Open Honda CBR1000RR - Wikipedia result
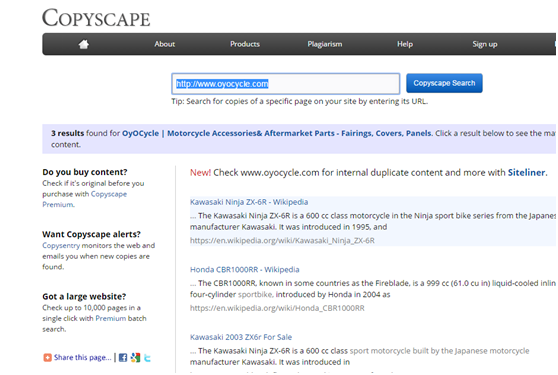The width and height of the screenshot is (558, 375). 244,270
